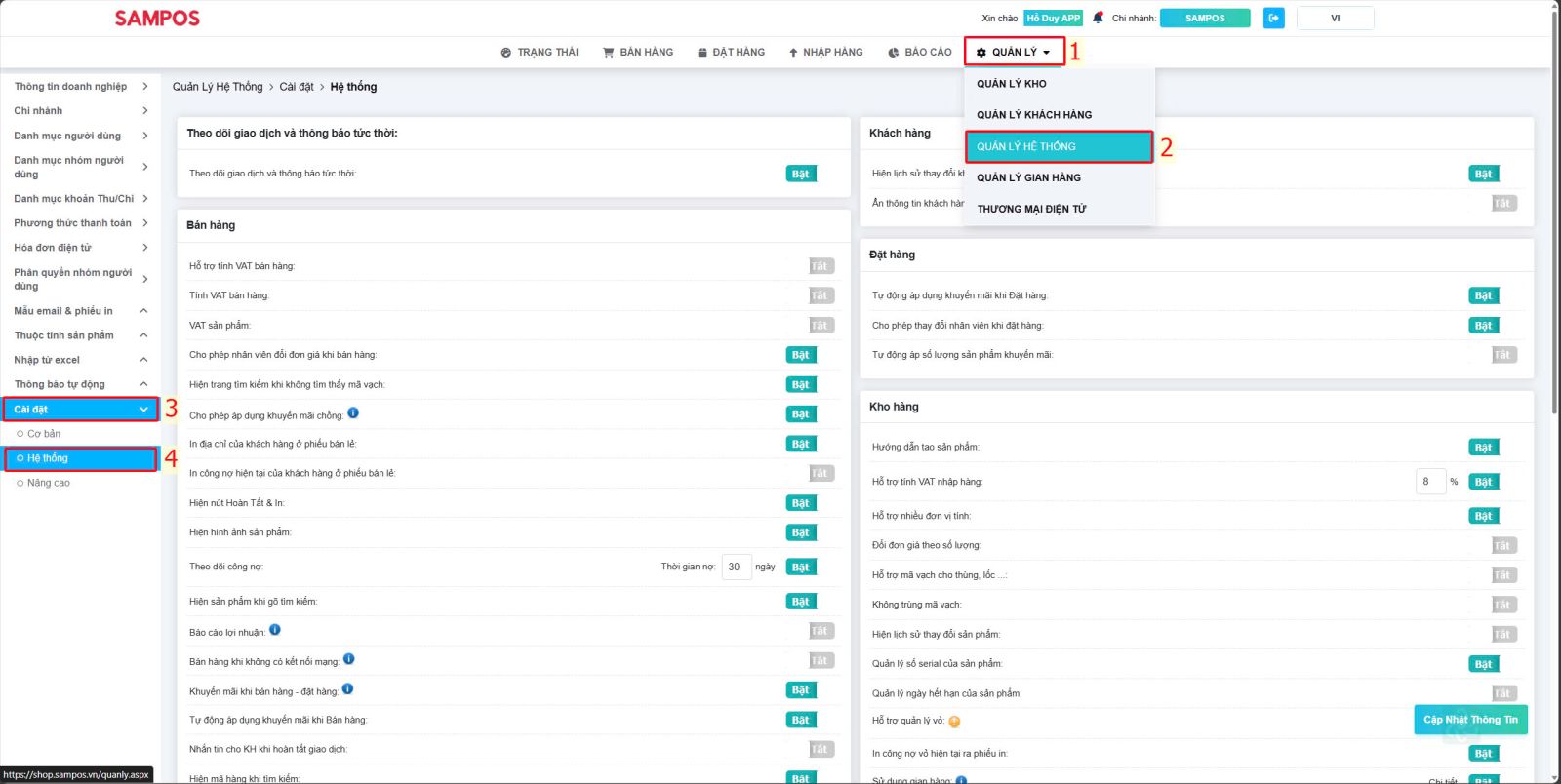
Task: Toggle Không trùng mã vạch switch
Action: click(1504, 605)
